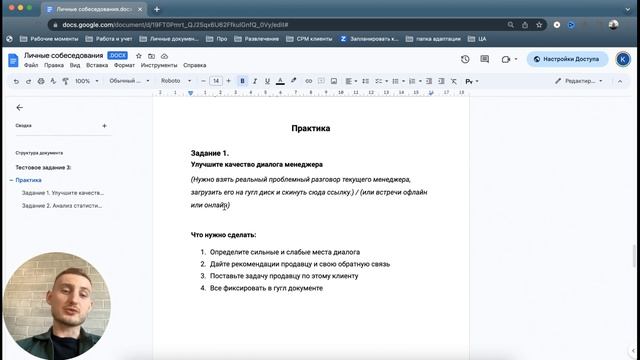This screenshot has width=640, height=360.
Task: Open the video meeting camera dropdown
Action: point(509,59)
